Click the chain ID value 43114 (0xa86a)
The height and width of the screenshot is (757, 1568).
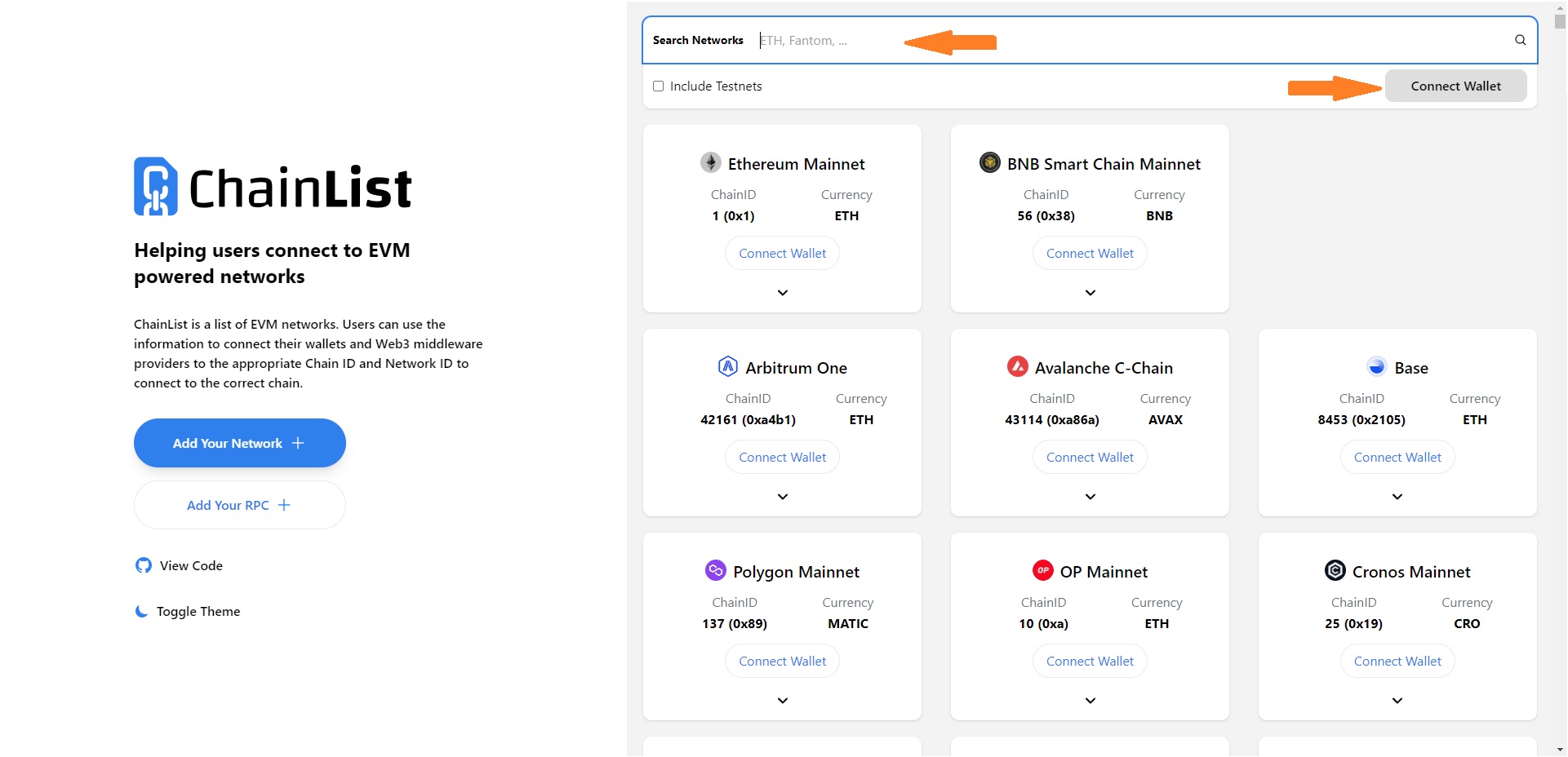tap(1051, 420)
